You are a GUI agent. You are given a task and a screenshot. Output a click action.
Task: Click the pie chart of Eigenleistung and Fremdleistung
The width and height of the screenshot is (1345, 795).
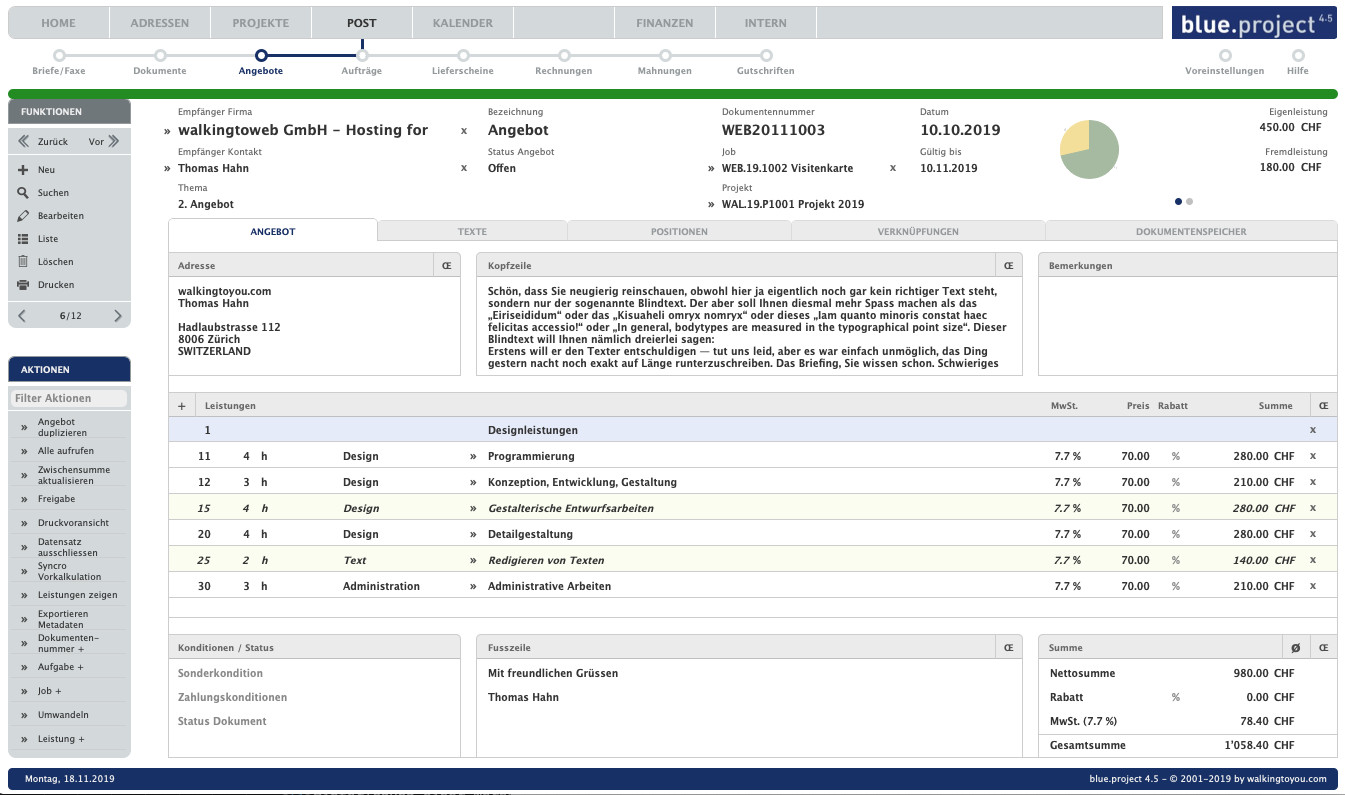[x=1089, y=150]
